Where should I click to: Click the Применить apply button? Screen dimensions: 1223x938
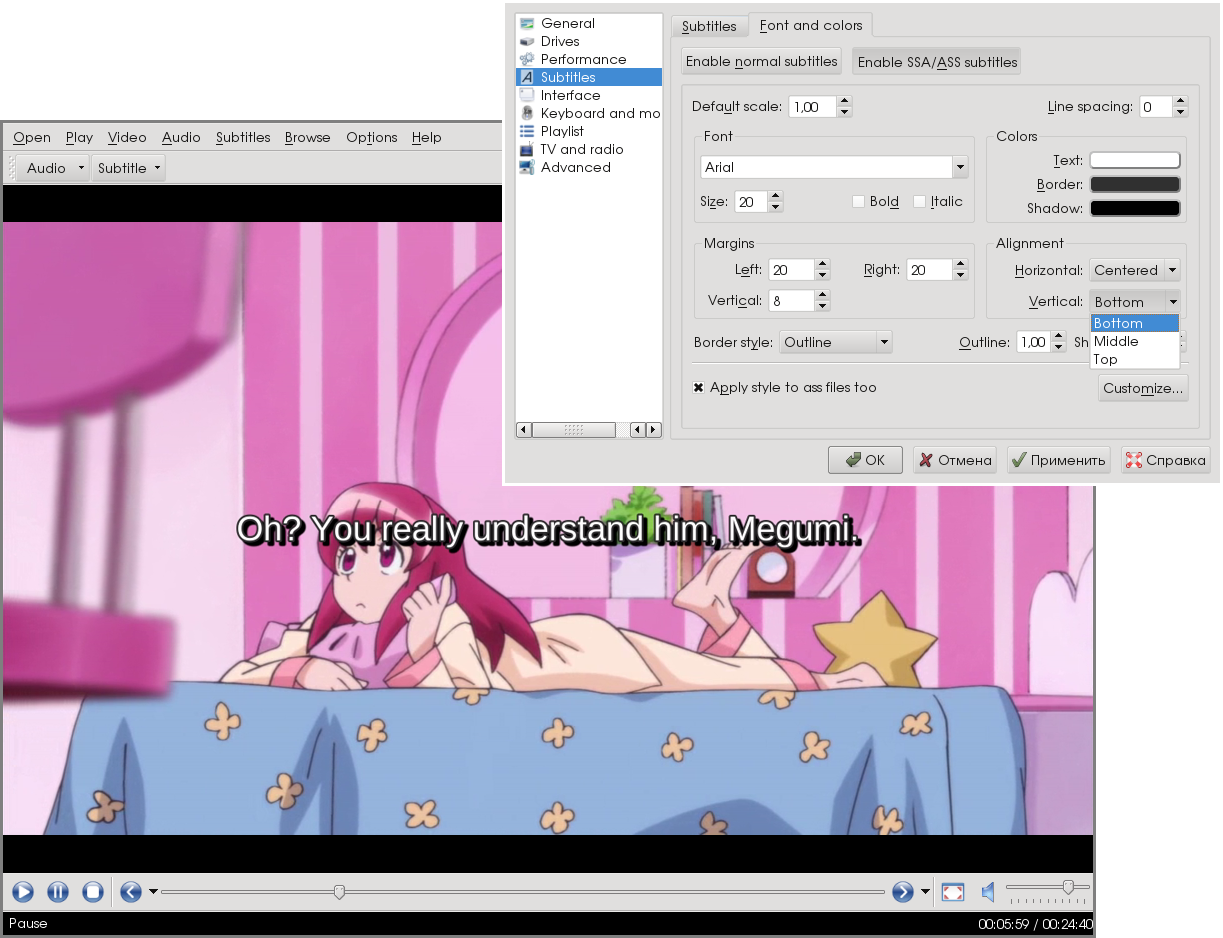1059,460
